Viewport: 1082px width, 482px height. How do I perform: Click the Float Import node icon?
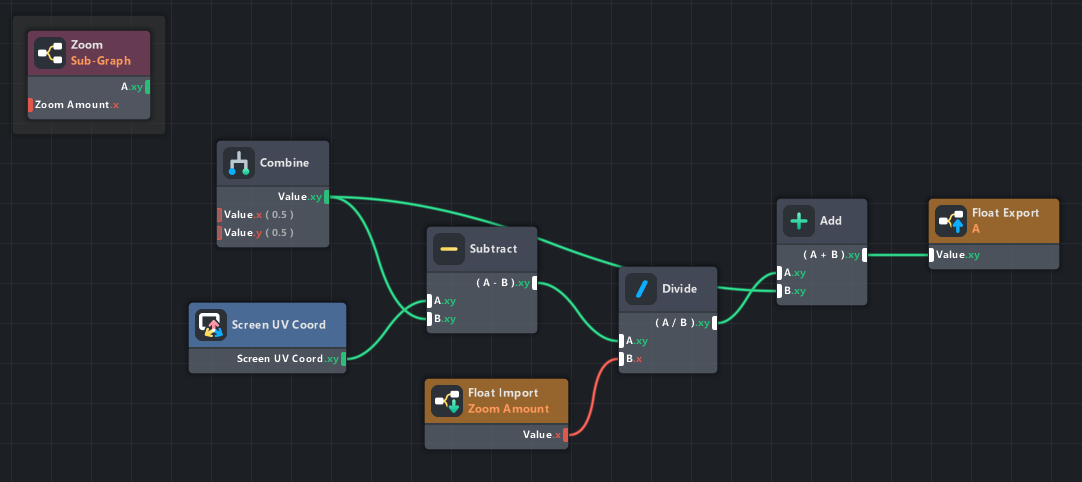click(x=446, y=401)
